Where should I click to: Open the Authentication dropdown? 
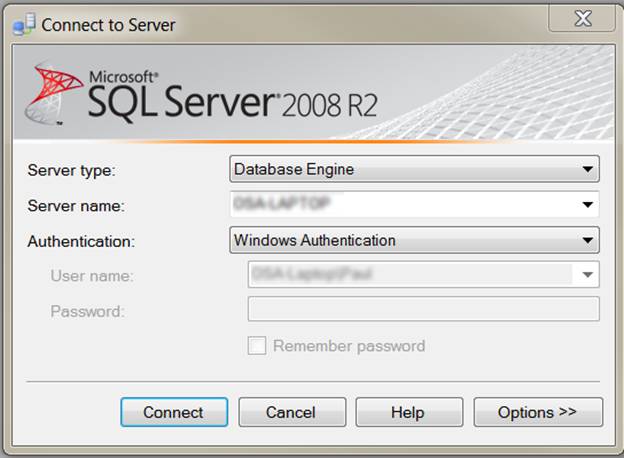tap(414, 240)
